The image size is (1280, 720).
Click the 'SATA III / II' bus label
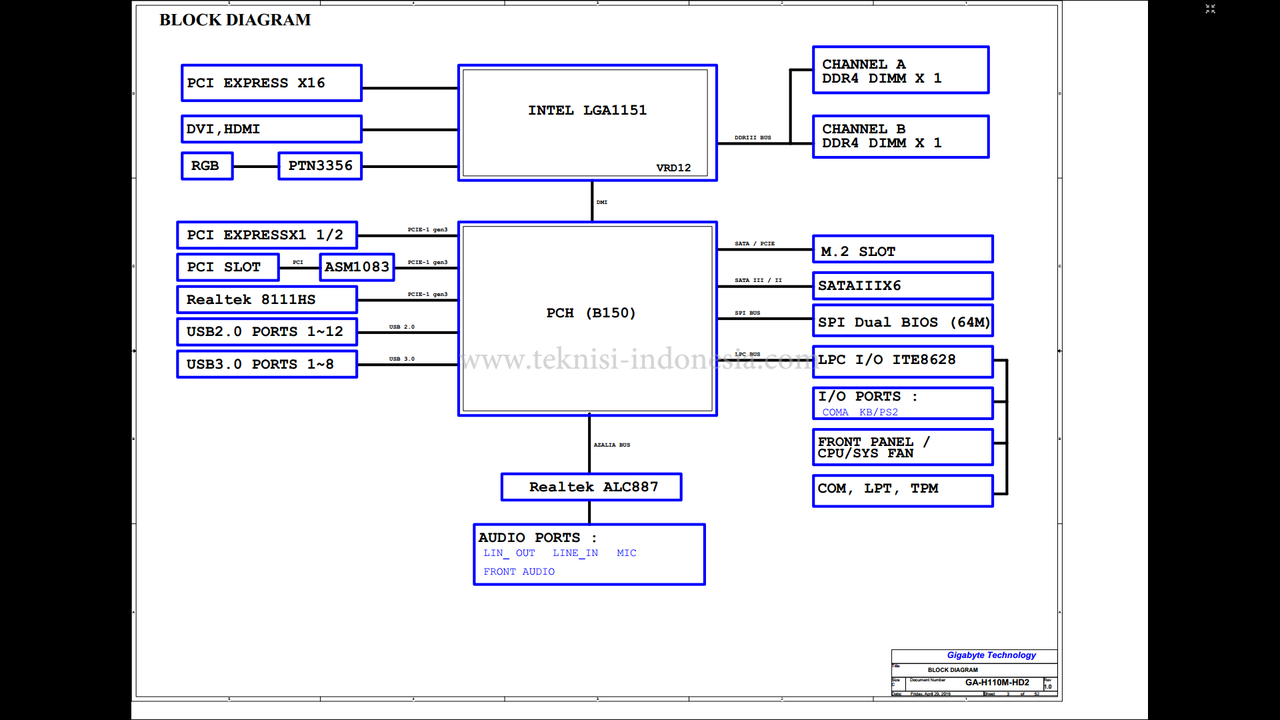(x=759, y=280)
